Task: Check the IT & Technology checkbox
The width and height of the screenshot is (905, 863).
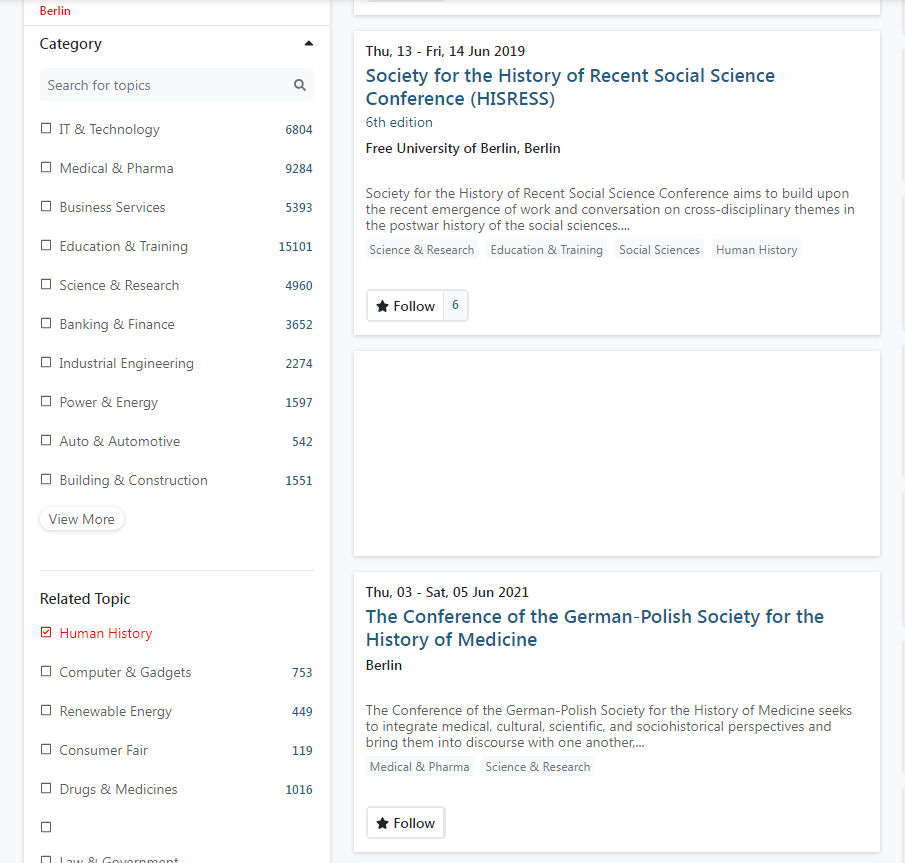Action: pos(46,128)
